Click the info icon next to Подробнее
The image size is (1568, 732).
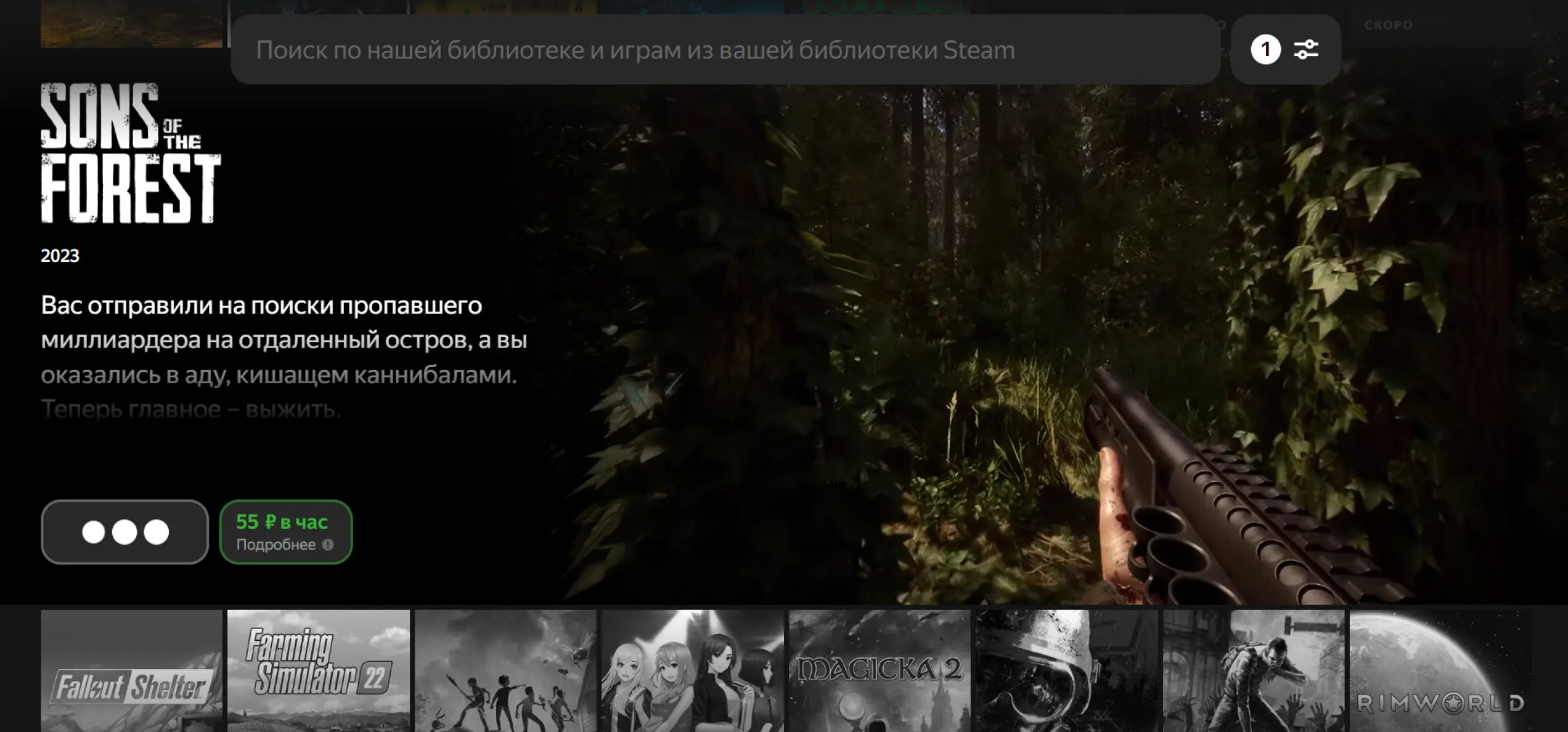point(328,545)
